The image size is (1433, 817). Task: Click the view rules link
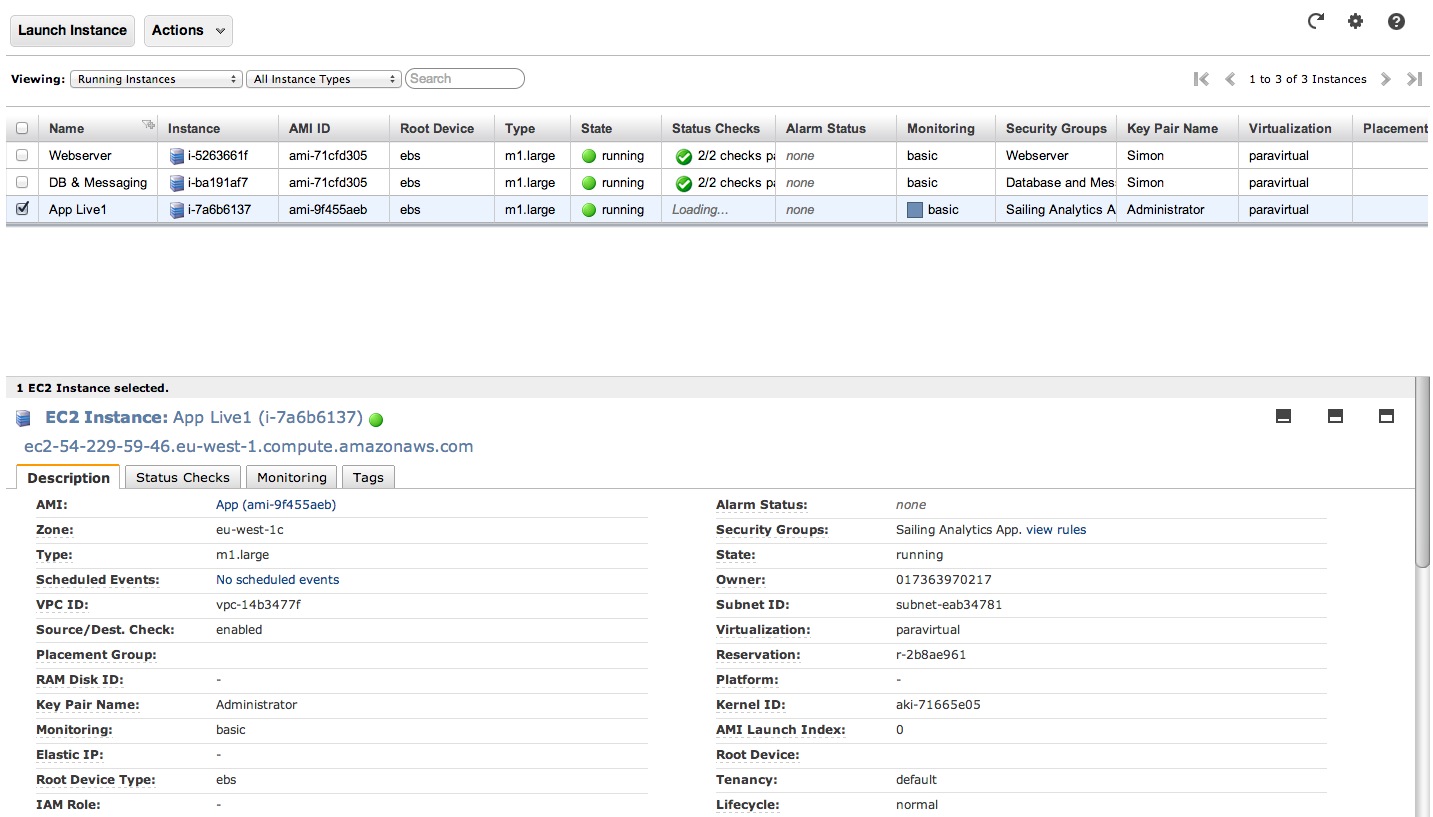coord(1056,530)
